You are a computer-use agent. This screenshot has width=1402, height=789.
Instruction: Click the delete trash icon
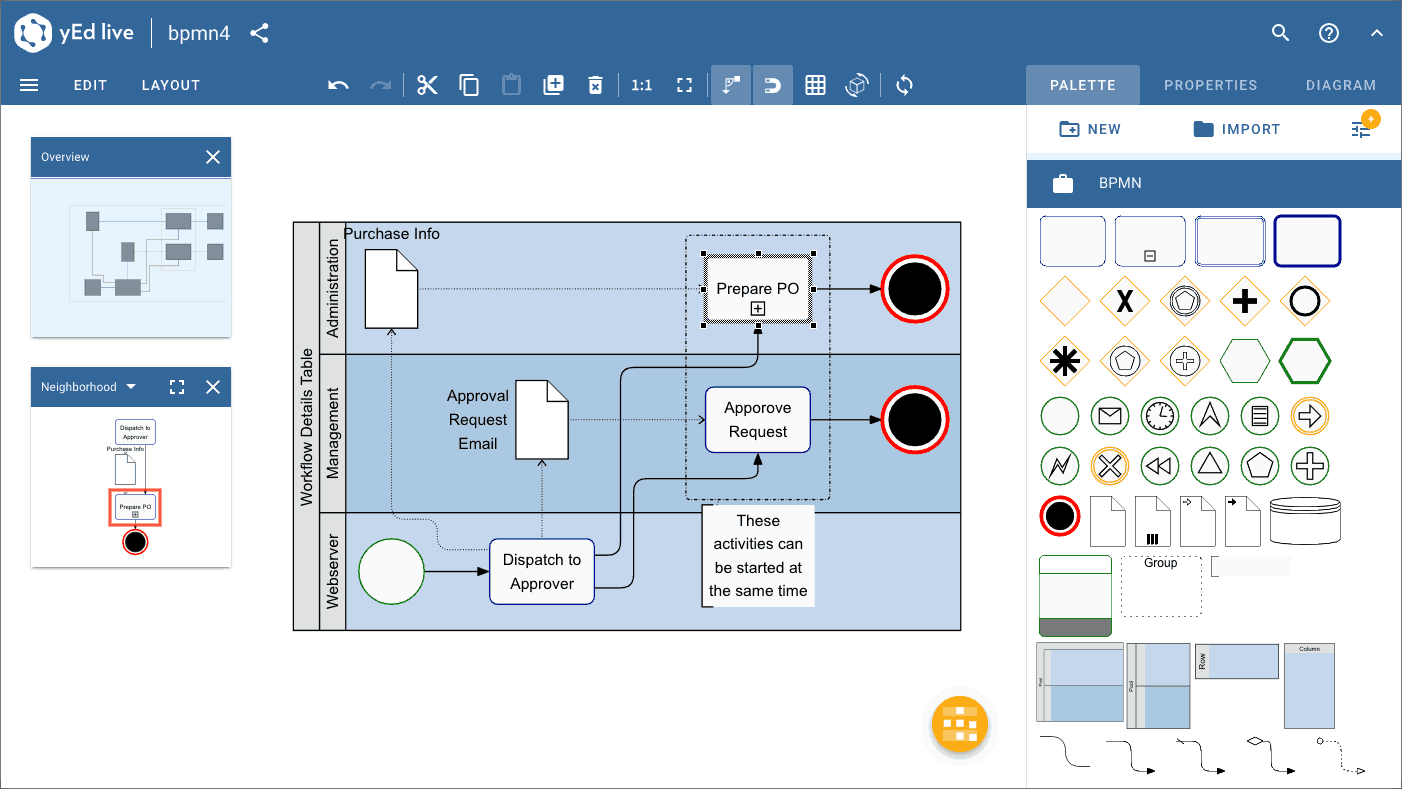coord(595,85)
